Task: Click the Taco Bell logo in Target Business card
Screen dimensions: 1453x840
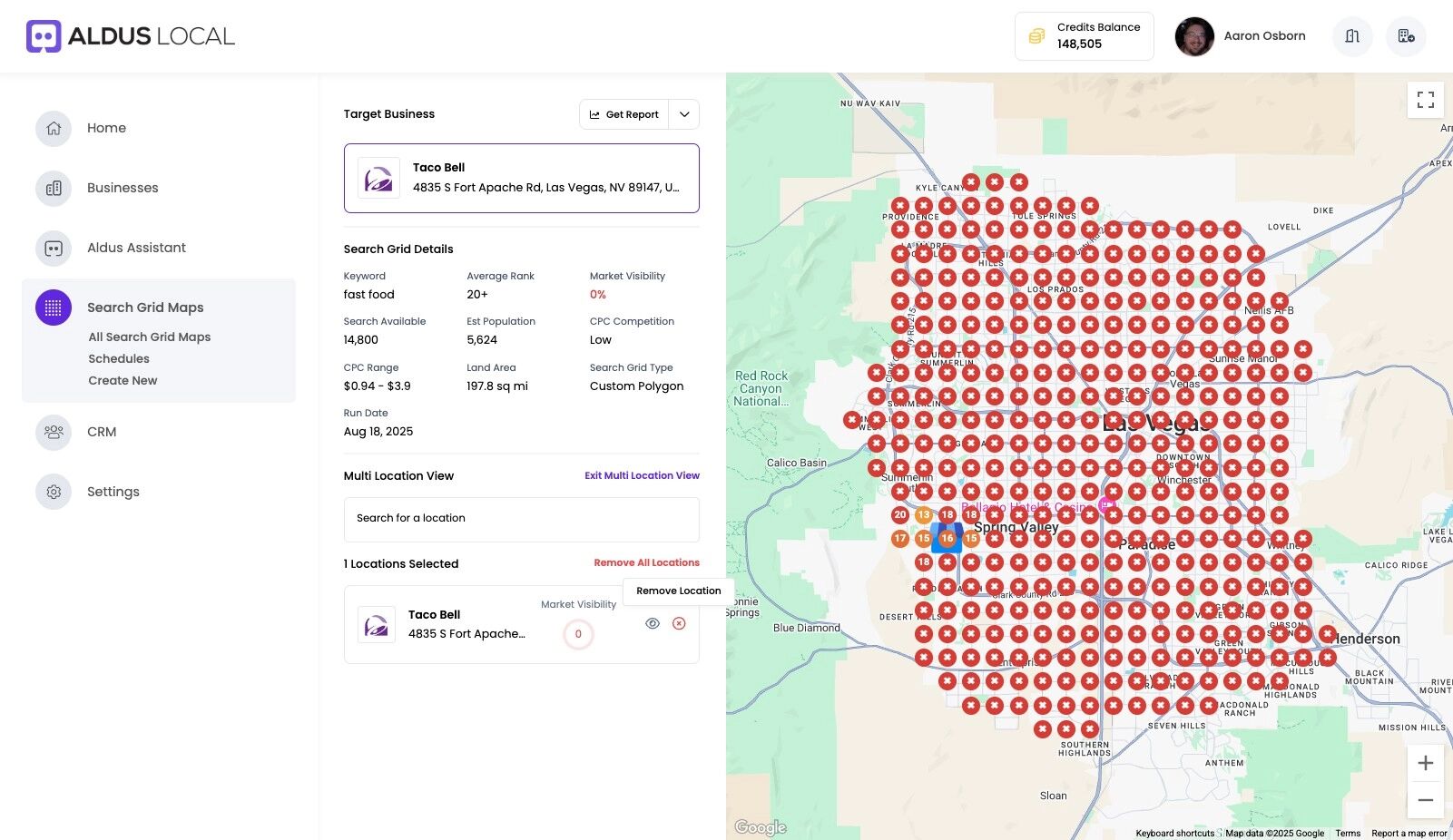Action: click(x=378, y=178)
